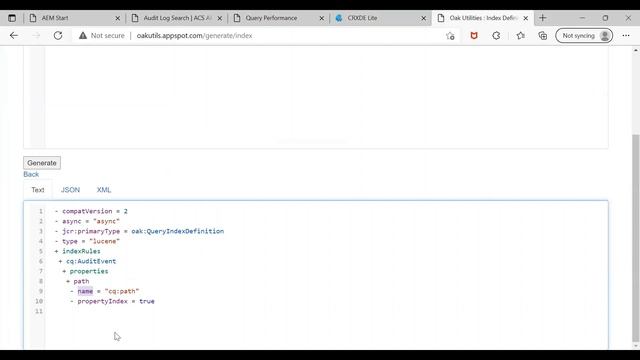640x360 pixels.
Task: Close the AEM Start tab
Action: [118, 18]
